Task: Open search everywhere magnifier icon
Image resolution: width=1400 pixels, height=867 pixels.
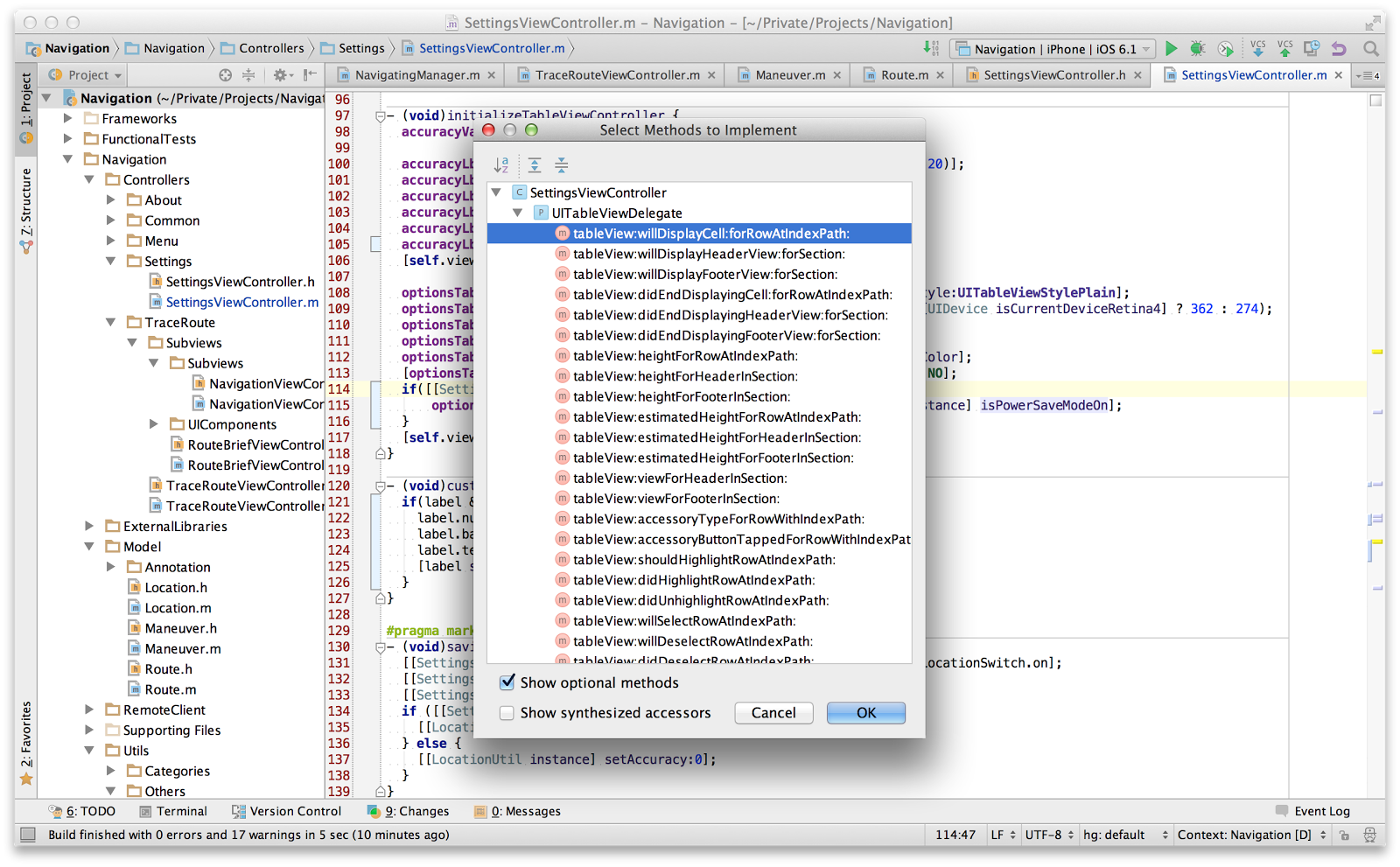Action: point(1371,48)
